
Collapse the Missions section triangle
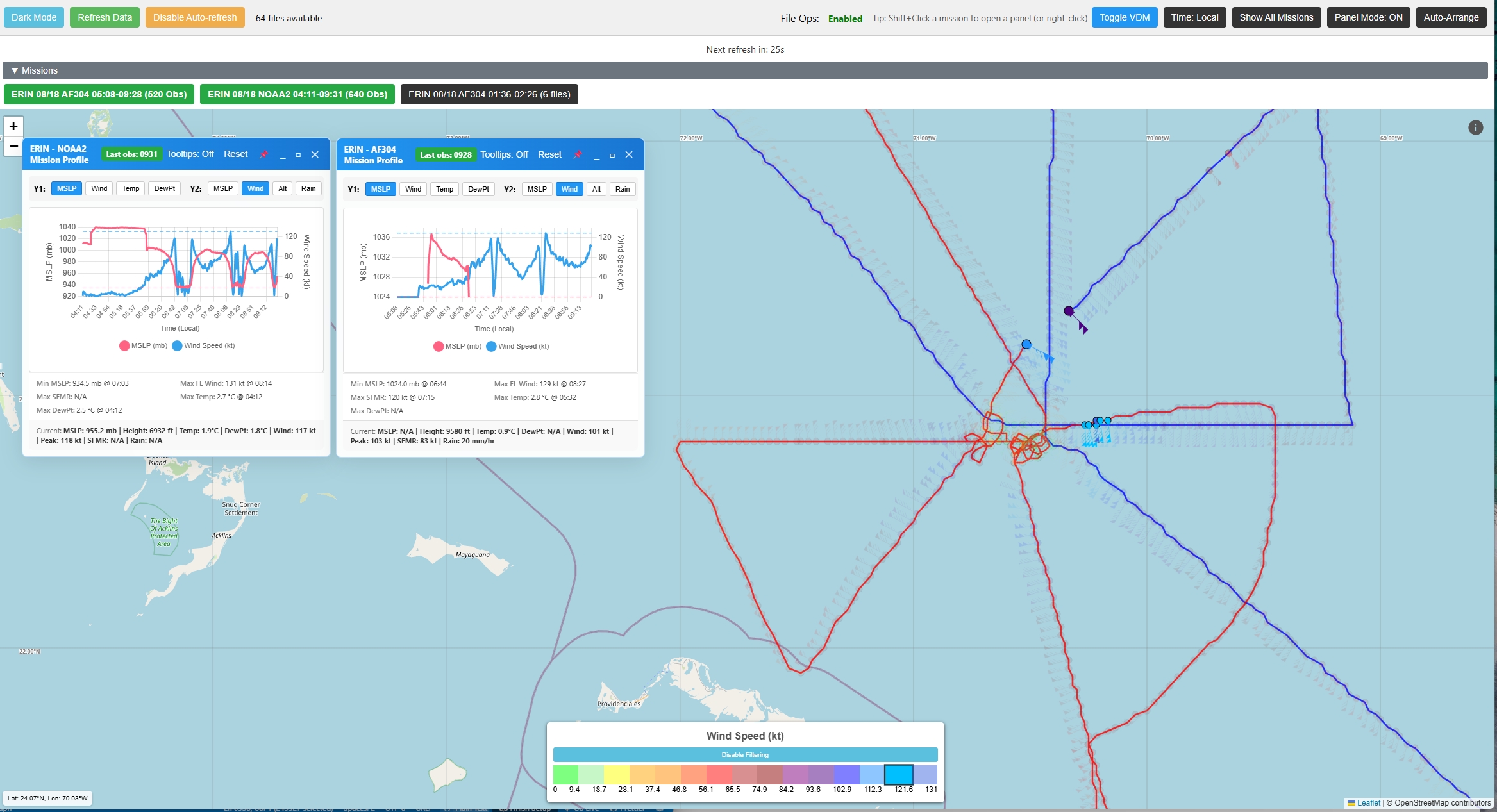pyautogui.click(x=14, y=70)
